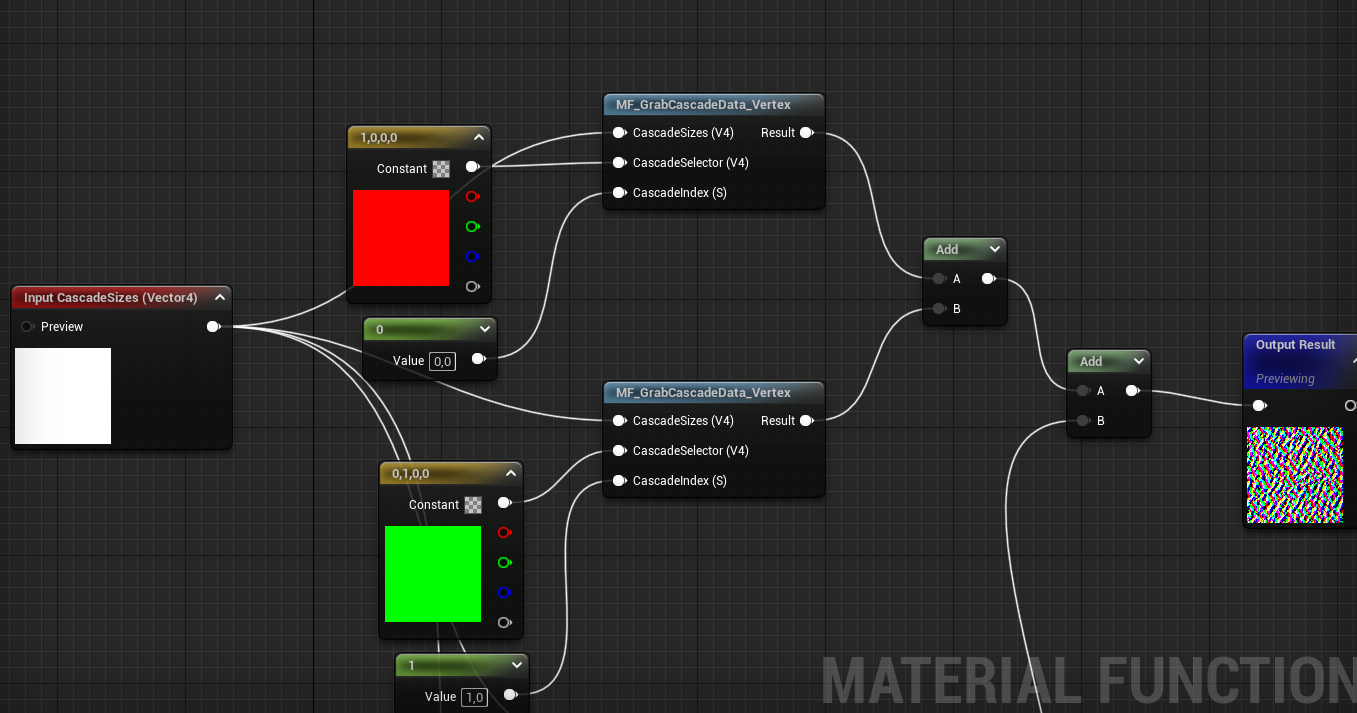Viewport: 1357px width, 713px height.
Task: Click the red color preview on the 1,0,0,0 constant
Action: tap(400, 237)
